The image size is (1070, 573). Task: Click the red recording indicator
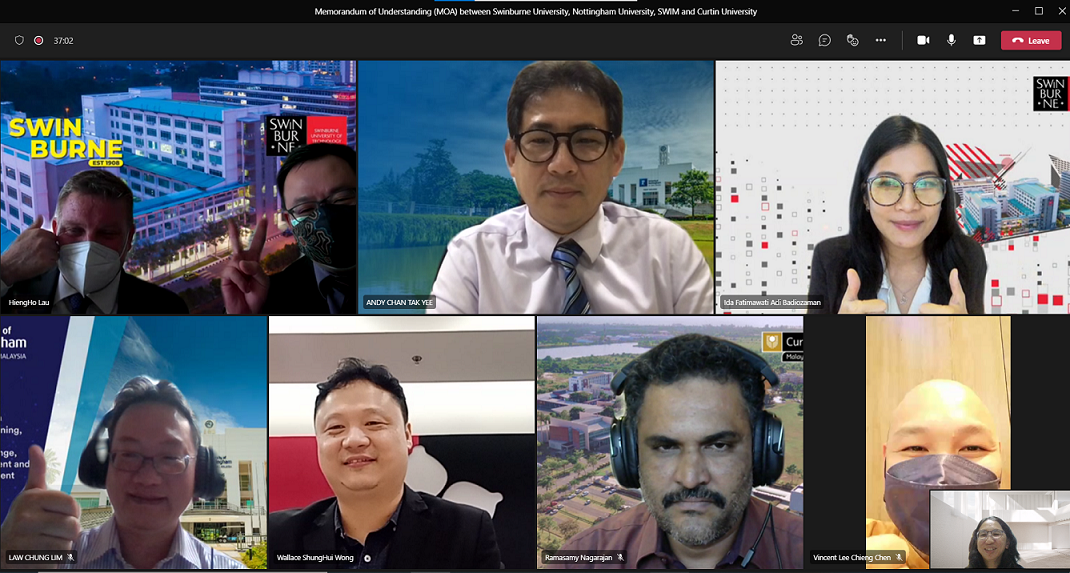[39, 40]
